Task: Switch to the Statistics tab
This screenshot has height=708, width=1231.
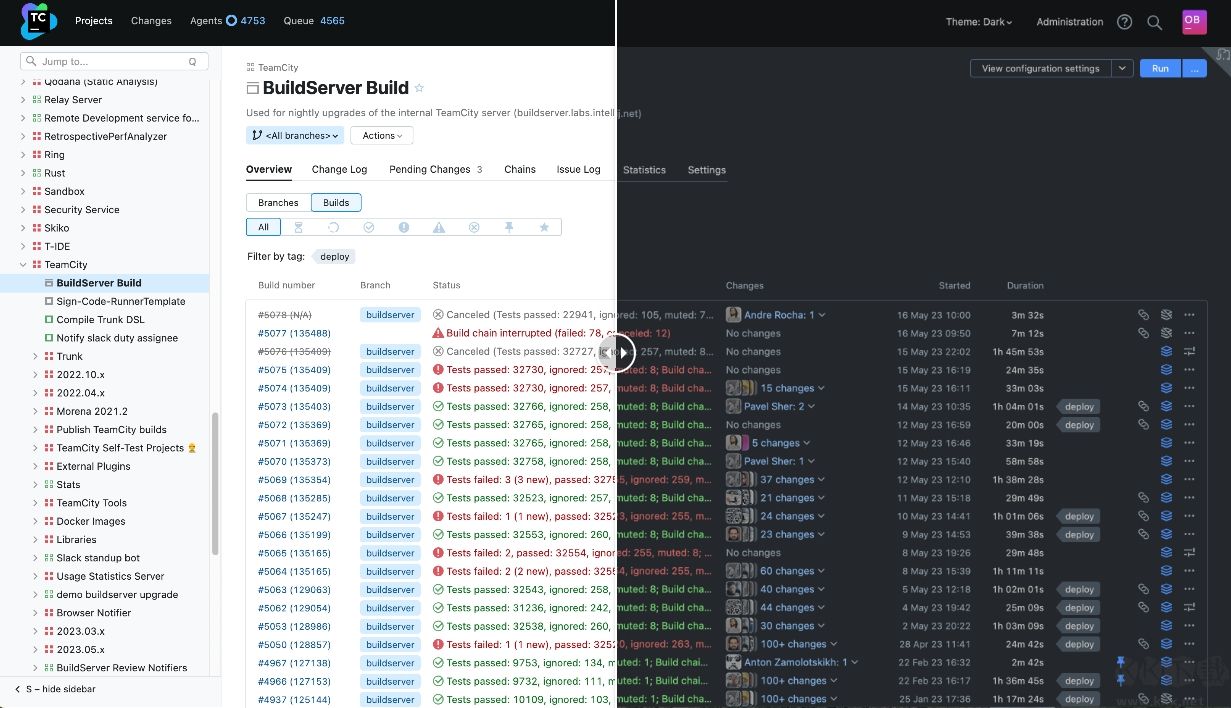Action: (644, 170)
